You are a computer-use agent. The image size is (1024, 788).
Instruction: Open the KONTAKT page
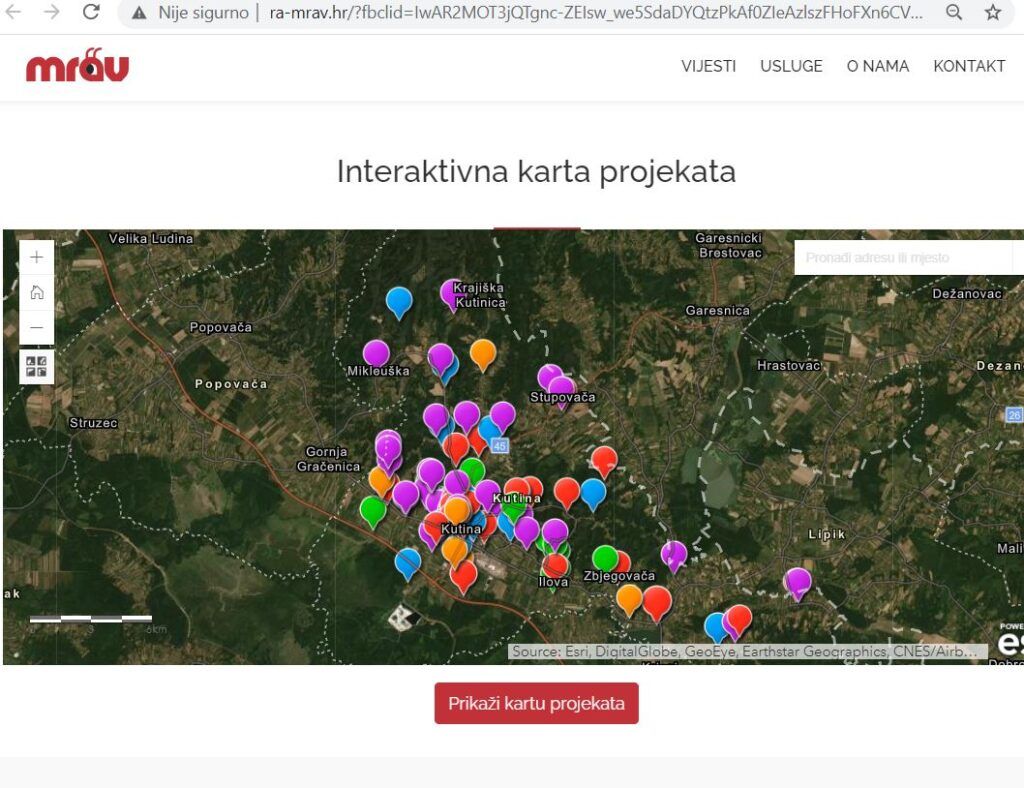pyautogui.click(x=968, y=66)
